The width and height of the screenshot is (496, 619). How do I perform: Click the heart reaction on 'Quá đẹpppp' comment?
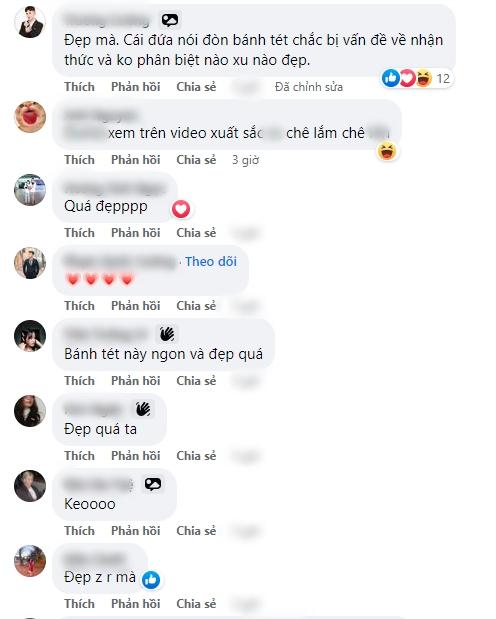pyautogui.click(x=180, y=209)
